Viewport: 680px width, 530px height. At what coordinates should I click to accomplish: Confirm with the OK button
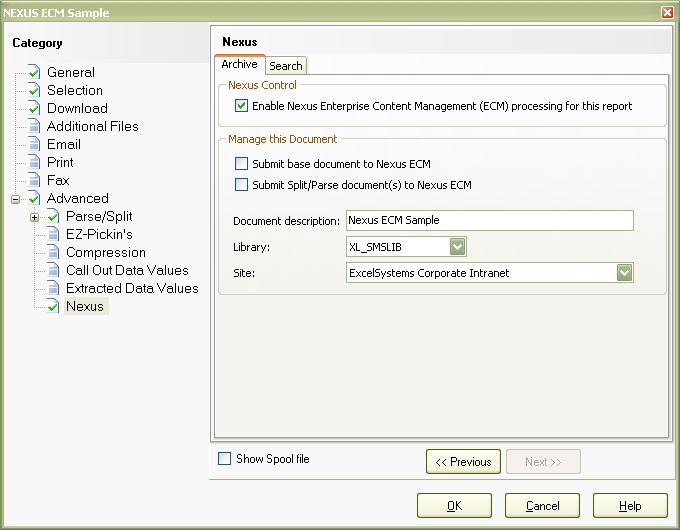(454, 506)
